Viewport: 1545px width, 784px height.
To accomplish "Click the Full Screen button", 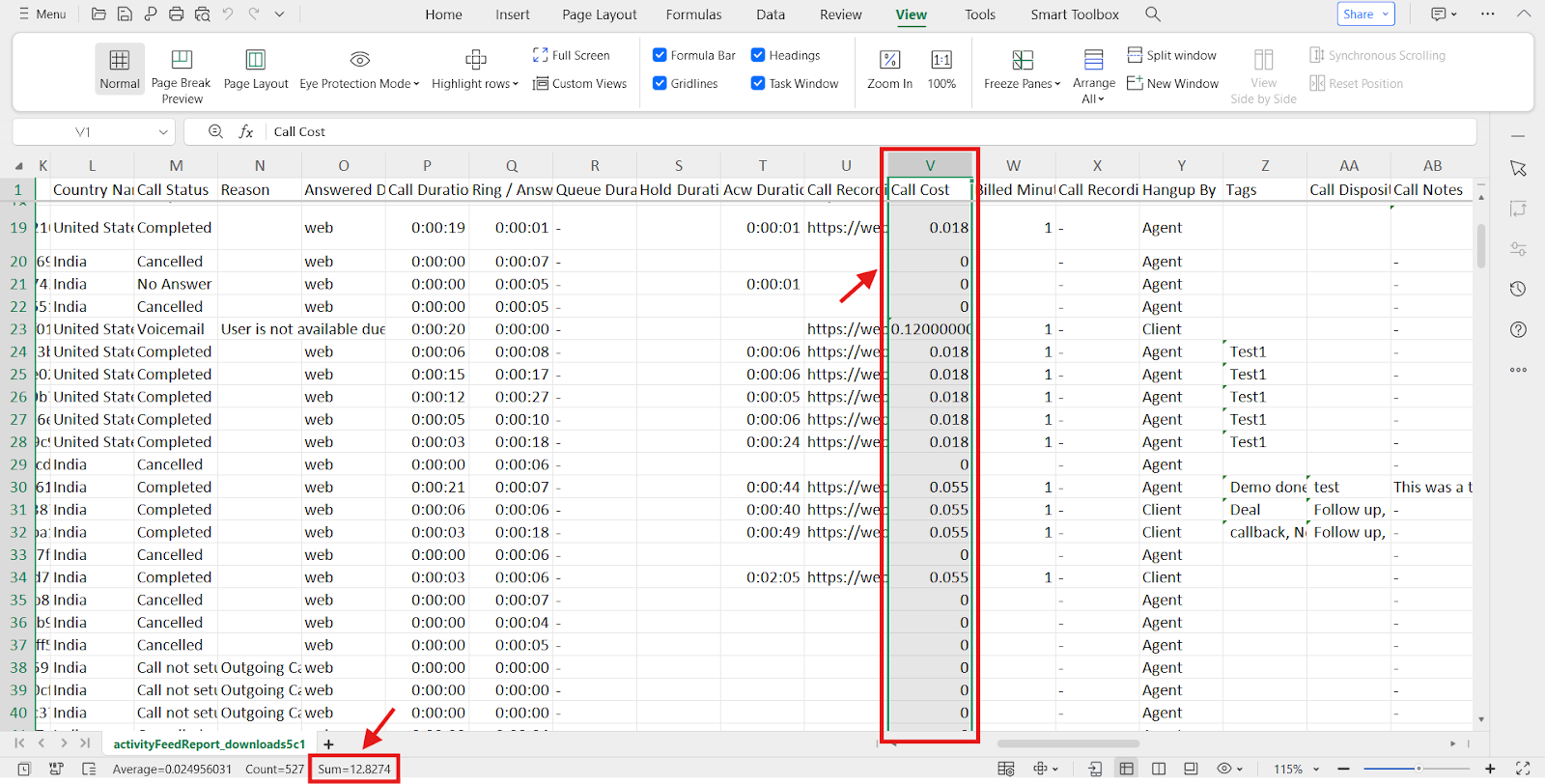I will (571, 55).
